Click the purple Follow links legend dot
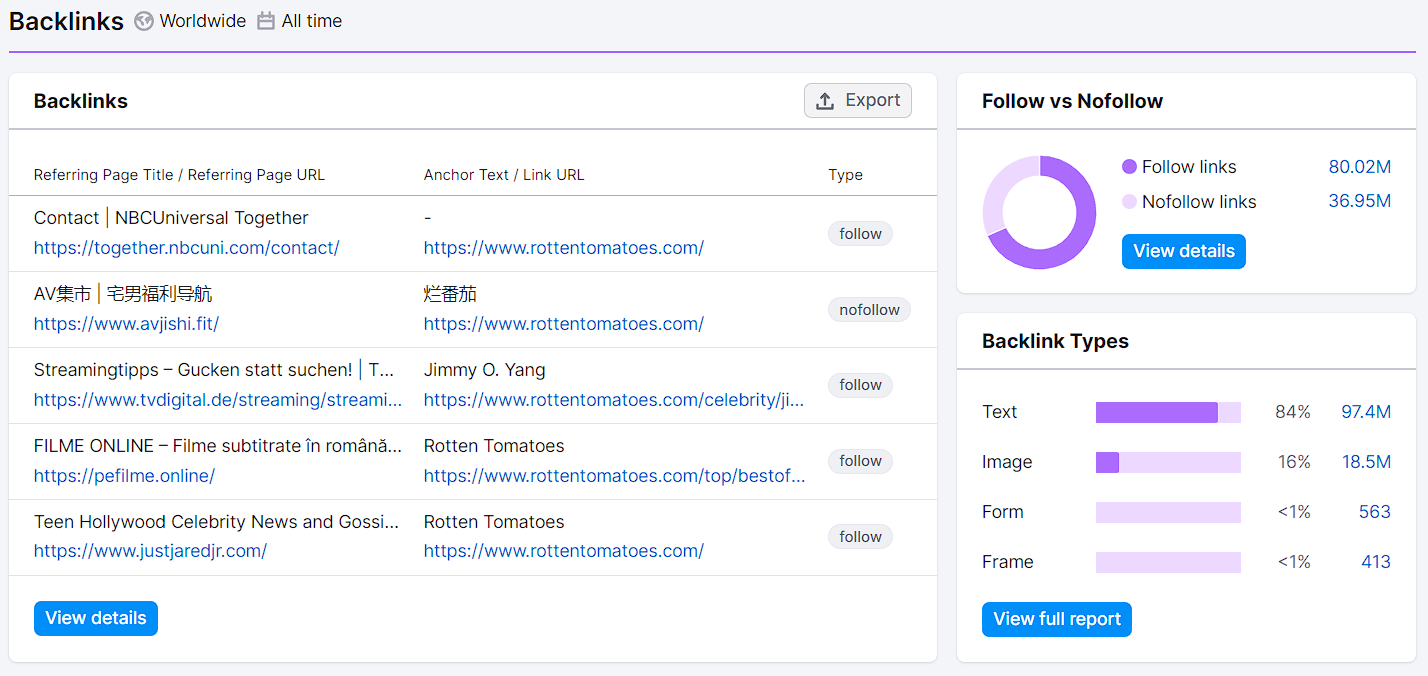 point(1130,167)
